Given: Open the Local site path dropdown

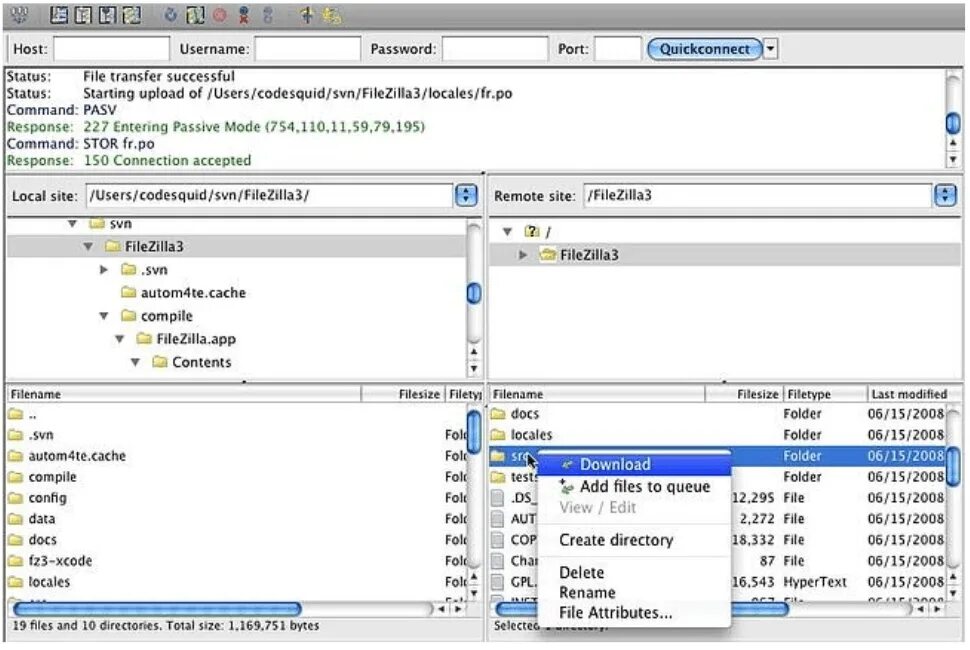Looking at the screenshot, I should [x=466, y=195].
